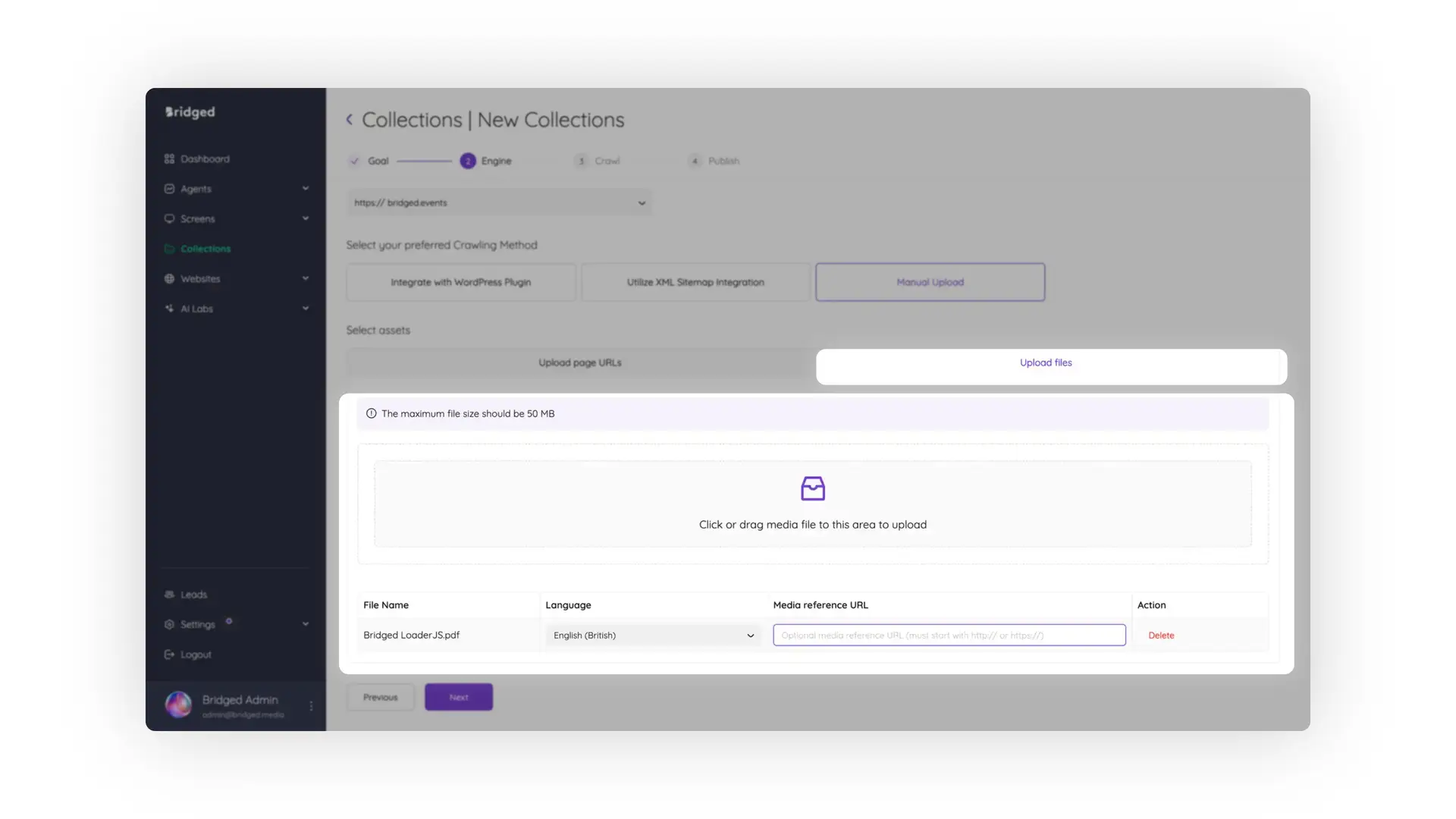1456x819 pixels.
Task: Open the bridged.events website dropdown
Action: pyautogui.click(x=642, y=202)
